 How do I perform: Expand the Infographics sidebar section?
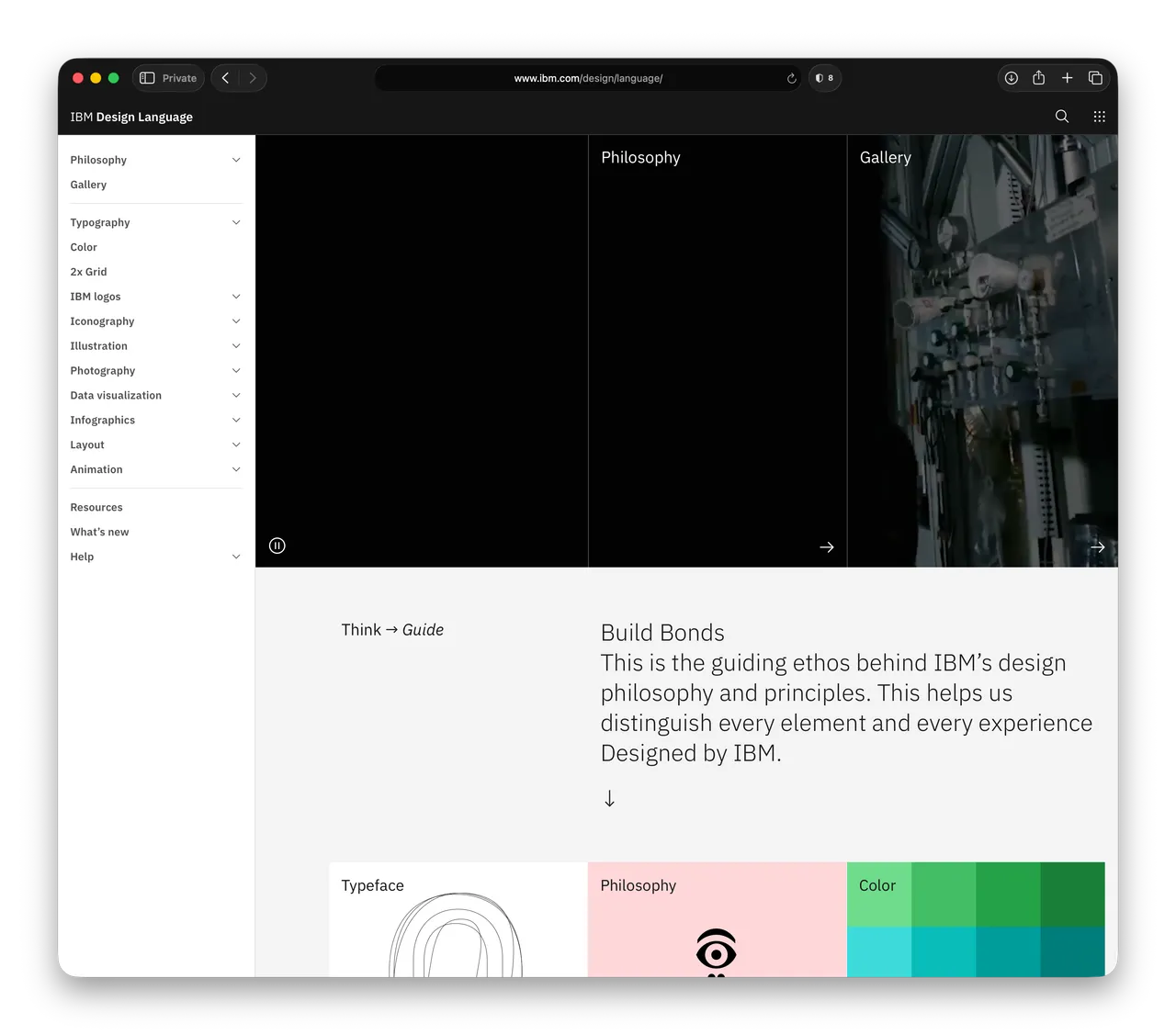point(236,421)
